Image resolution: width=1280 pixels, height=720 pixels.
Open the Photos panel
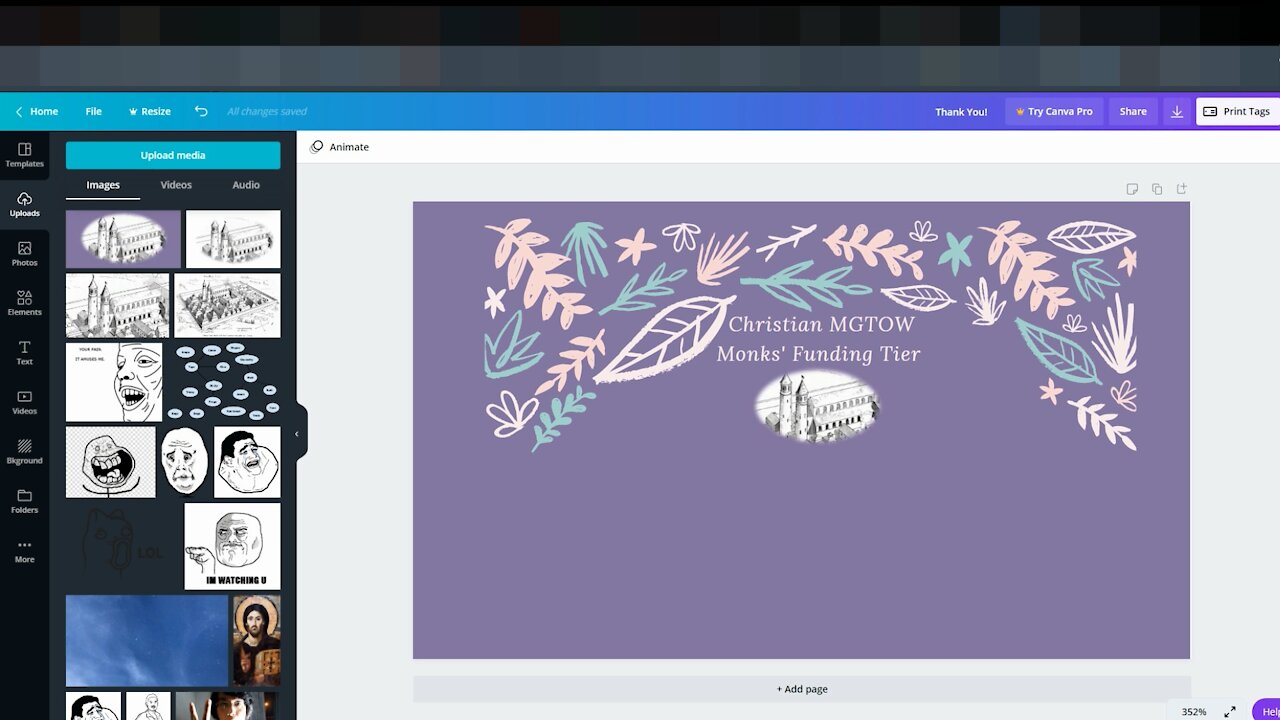click(24, 254)
